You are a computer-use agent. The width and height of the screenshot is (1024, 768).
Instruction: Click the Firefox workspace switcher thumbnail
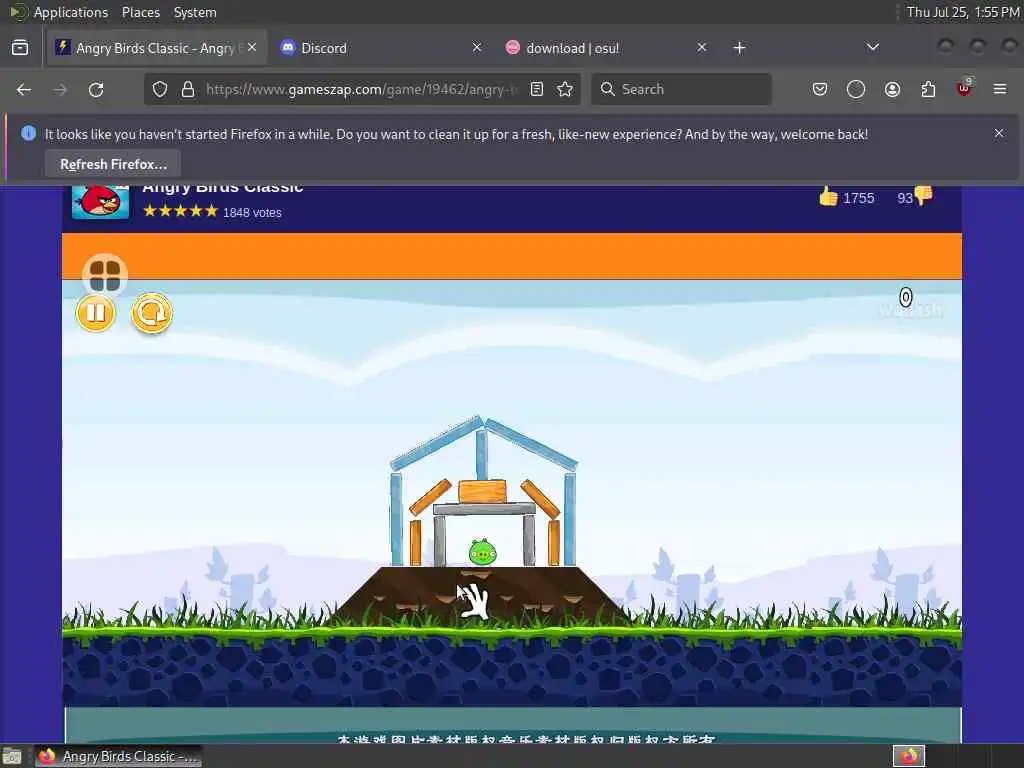908,756
